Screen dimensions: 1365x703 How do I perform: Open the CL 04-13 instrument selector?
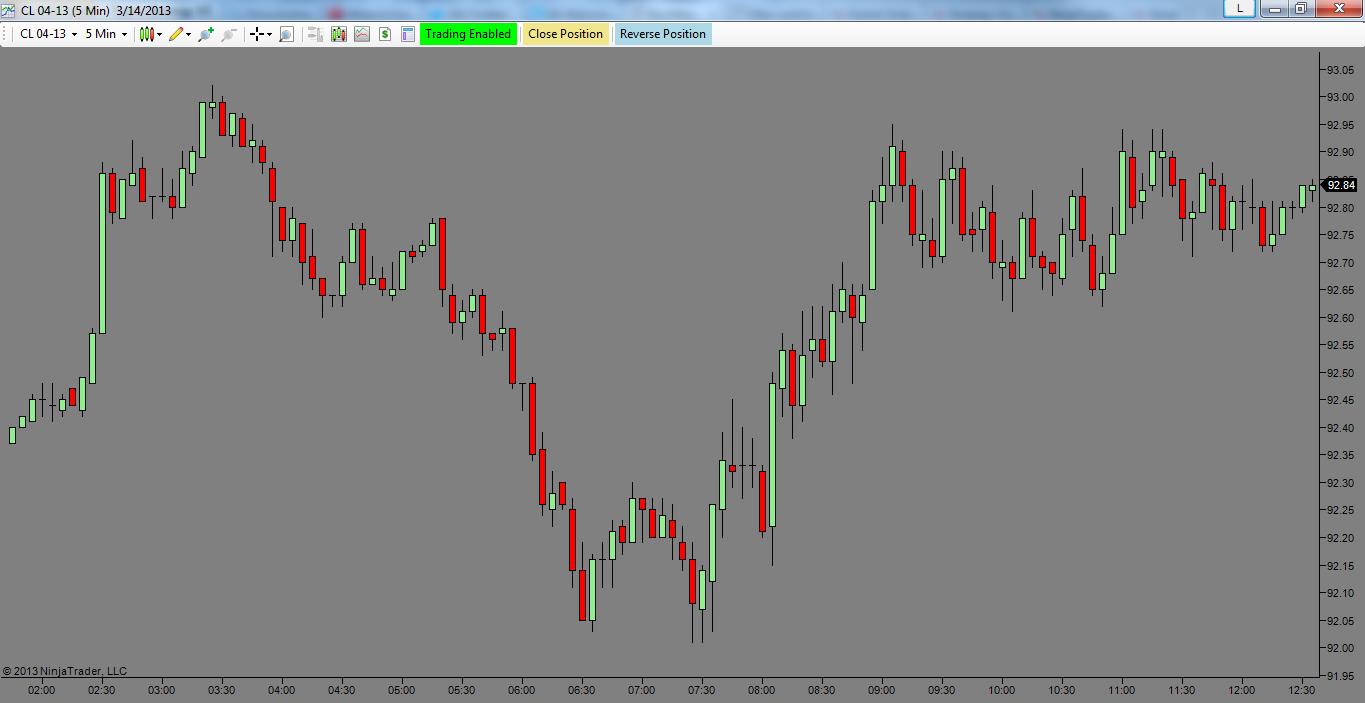pyautogui.click(x=48, y=34)
